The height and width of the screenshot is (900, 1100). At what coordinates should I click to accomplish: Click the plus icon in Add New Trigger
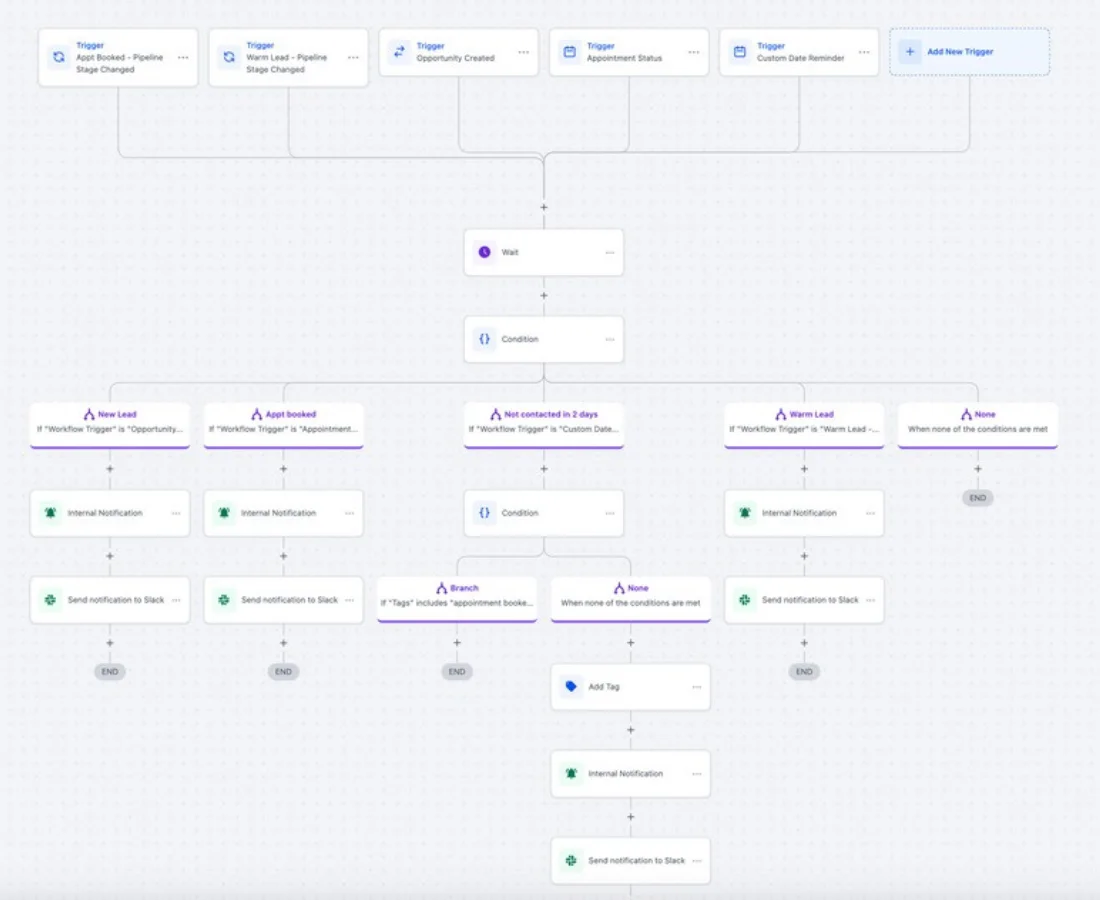tap(910, 52)
